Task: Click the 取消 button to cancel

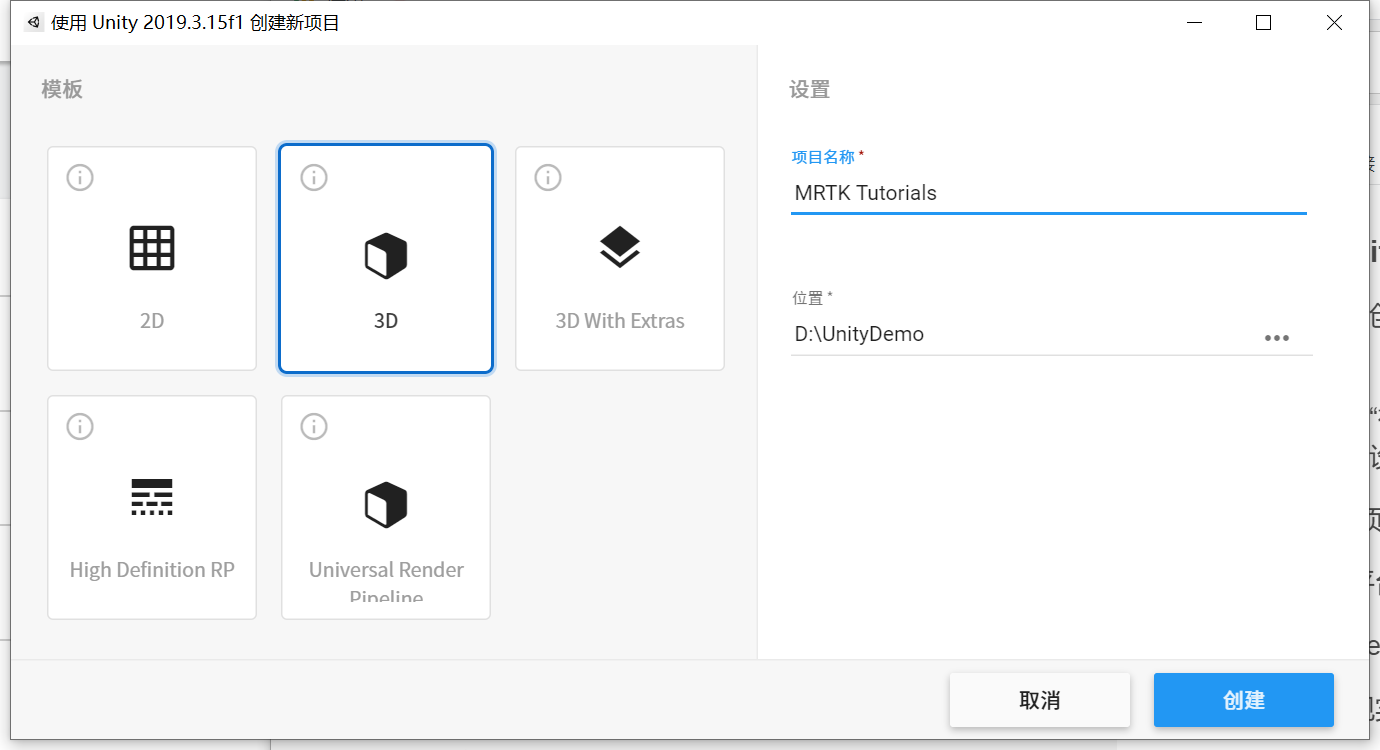Action: (x=1040, y=700)
